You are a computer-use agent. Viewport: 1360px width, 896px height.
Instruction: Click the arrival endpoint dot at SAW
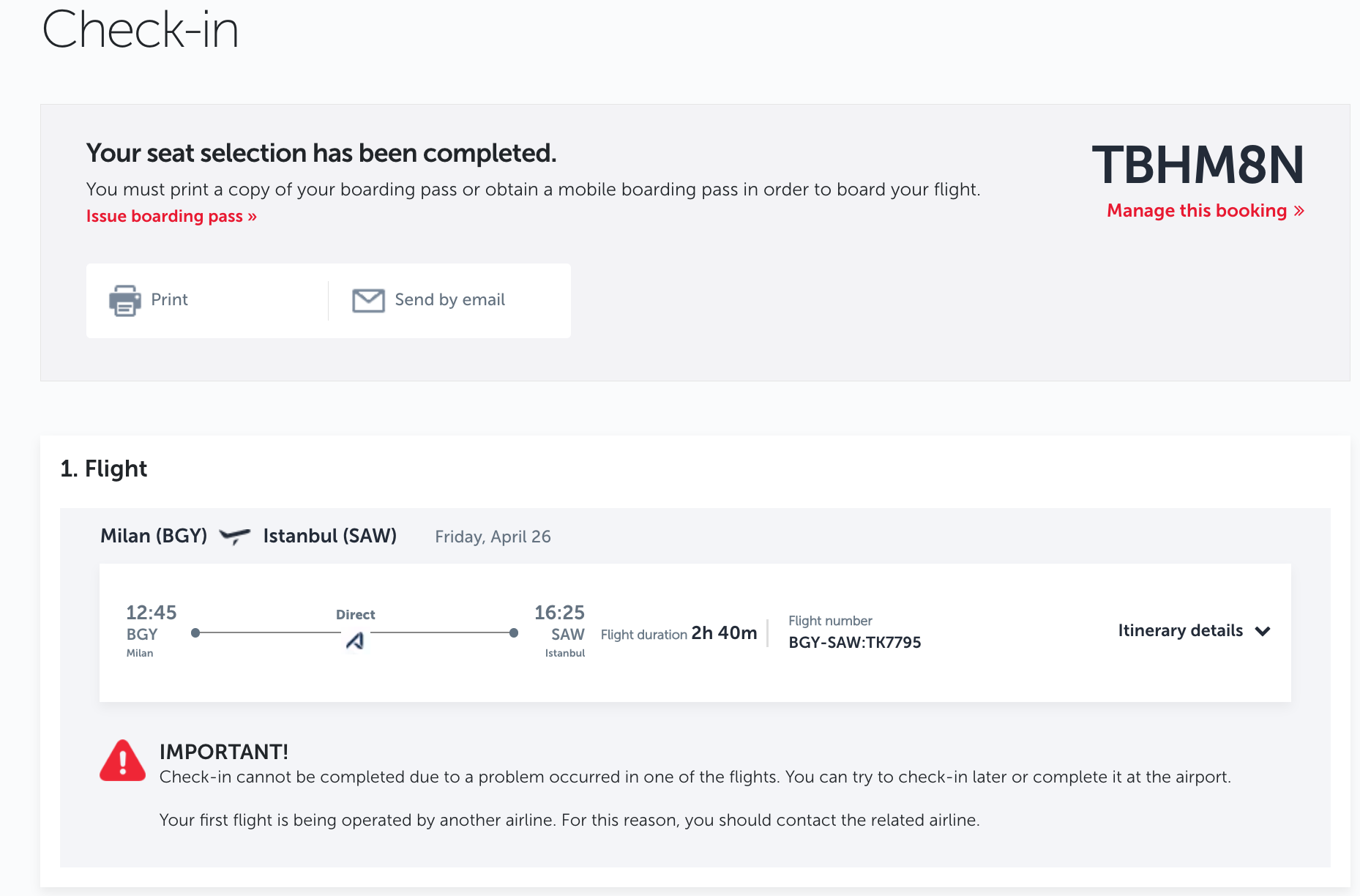[x=514, y=632]
